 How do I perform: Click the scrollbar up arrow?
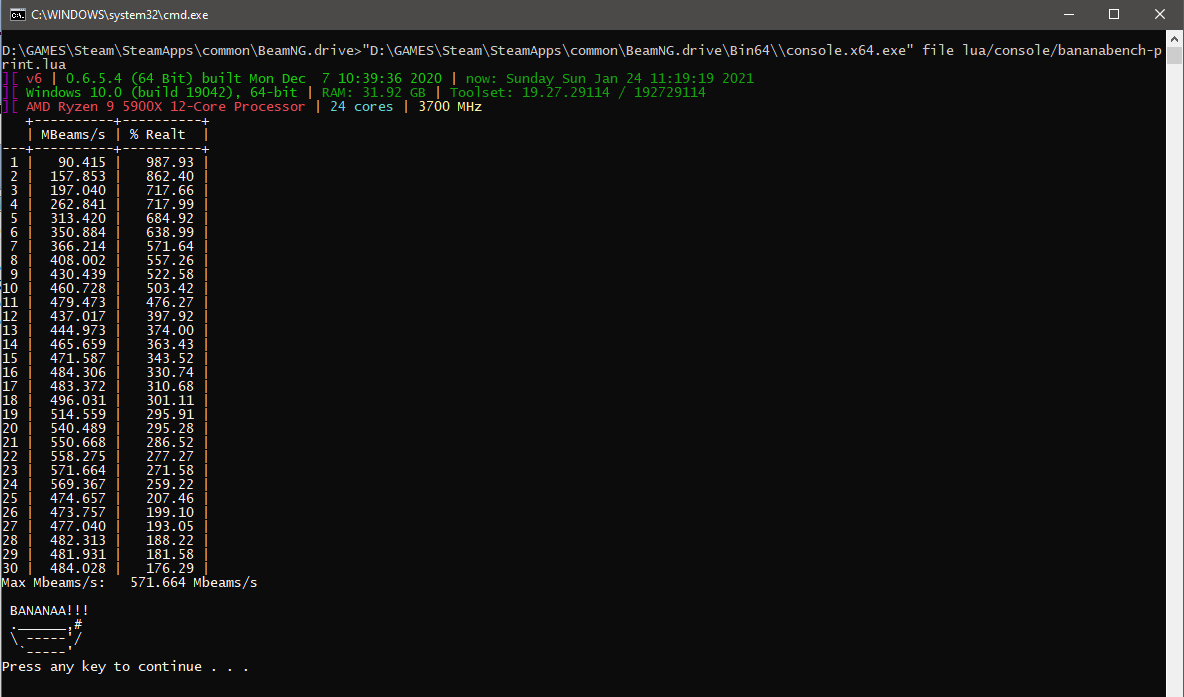pyautogui.click(x=1174, y=39)
